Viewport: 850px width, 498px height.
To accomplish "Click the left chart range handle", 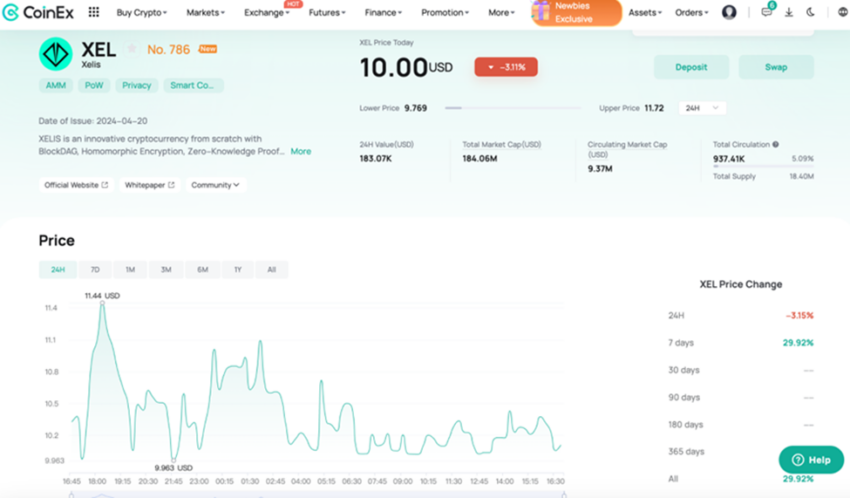I will (x=72, y=494).
